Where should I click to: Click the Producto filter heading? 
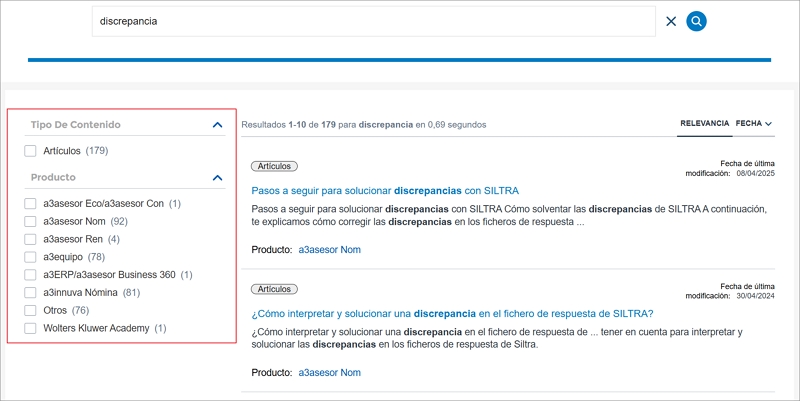(53, 177)
